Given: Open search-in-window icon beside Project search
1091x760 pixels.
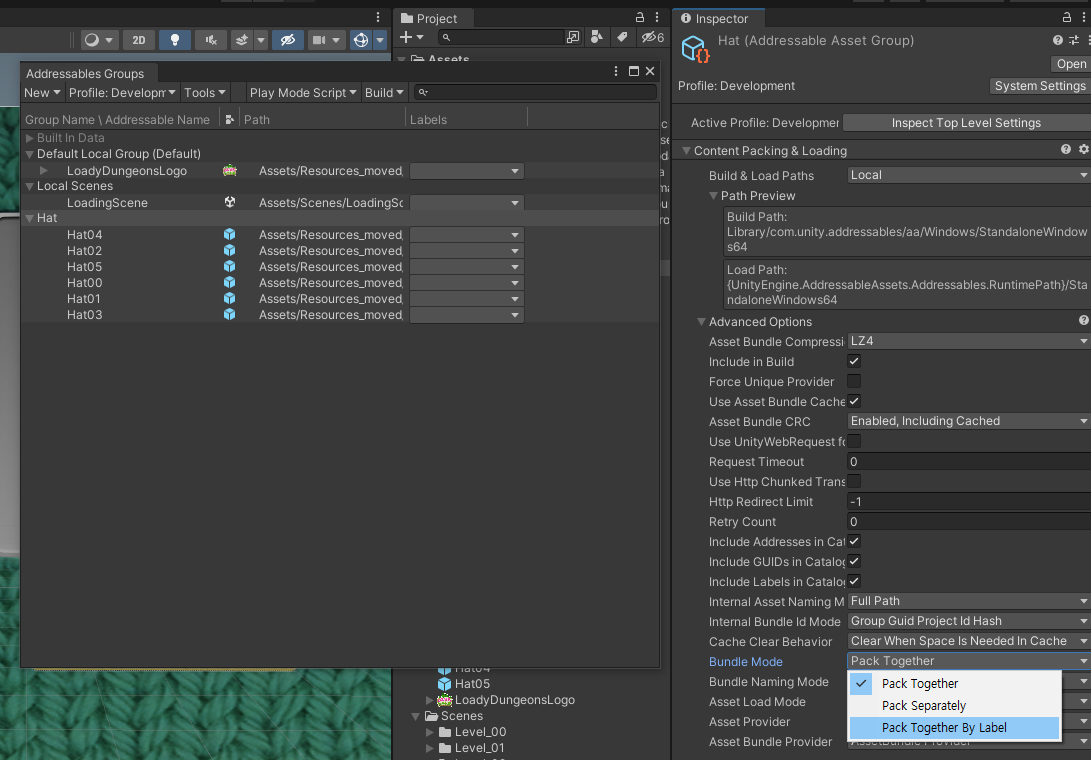Looking at the screenshot, I should pos(573,37).
